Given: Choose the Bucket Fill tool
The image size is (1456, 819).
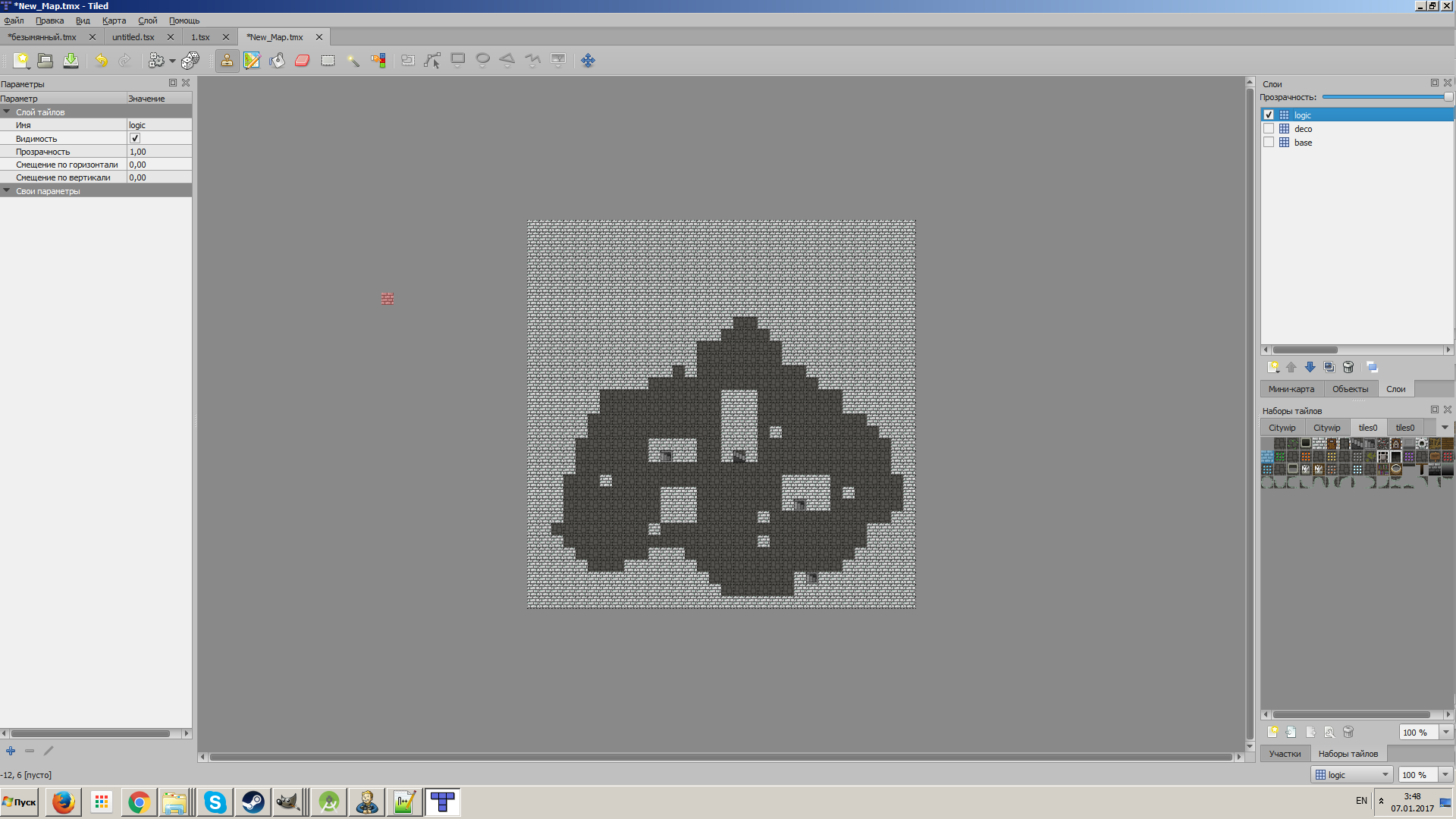Looking at the screenshot, I should (277, 61).
